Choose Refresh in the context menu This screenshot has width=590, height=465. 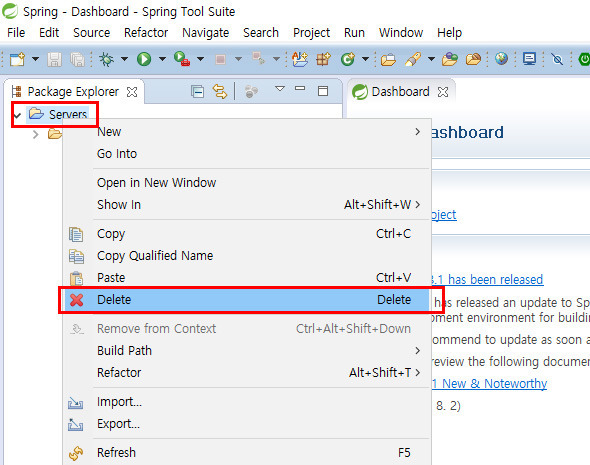click(x=247, y=453)
